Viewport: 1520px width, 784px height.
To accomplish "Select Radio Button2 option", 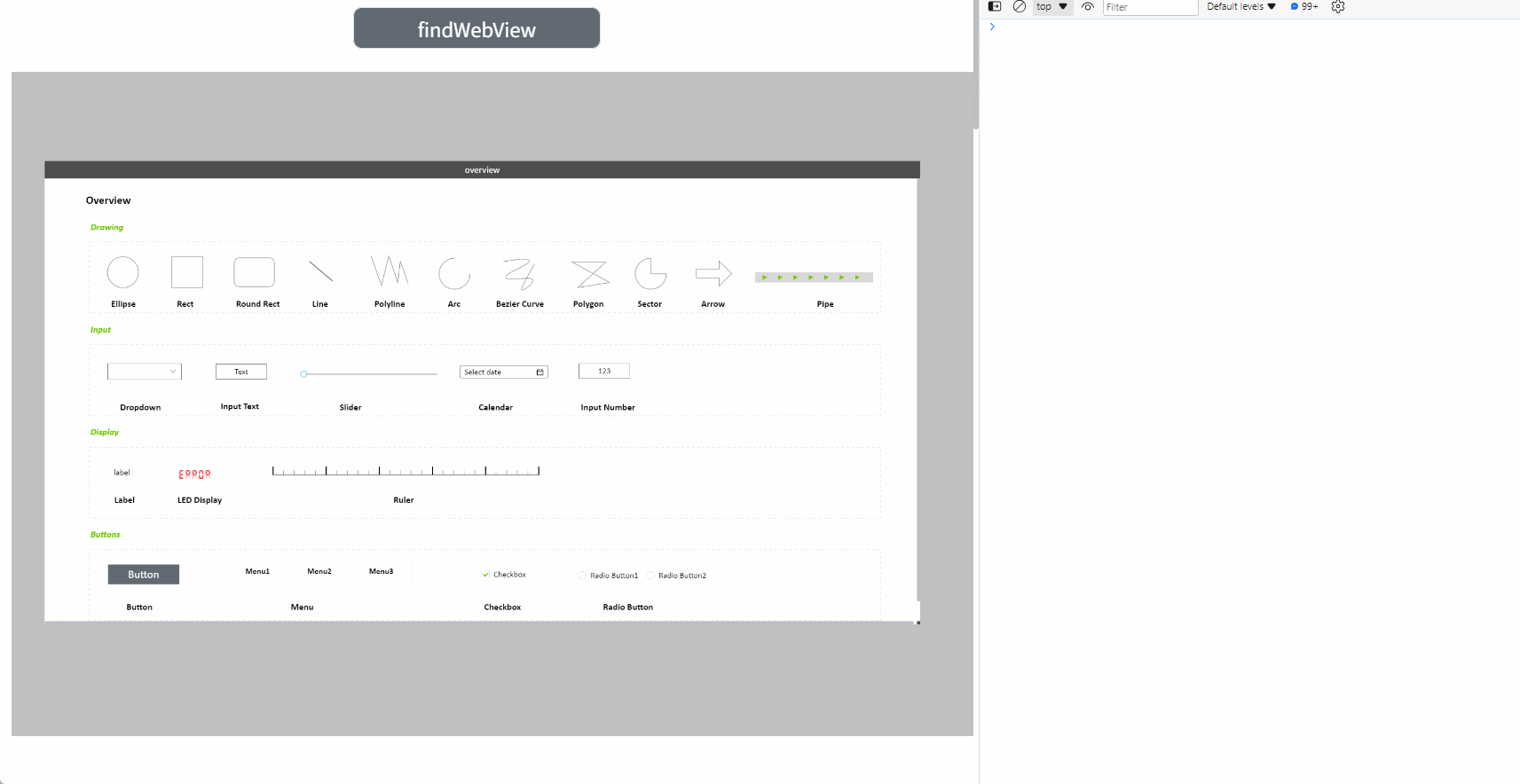I will click(651, 576).
